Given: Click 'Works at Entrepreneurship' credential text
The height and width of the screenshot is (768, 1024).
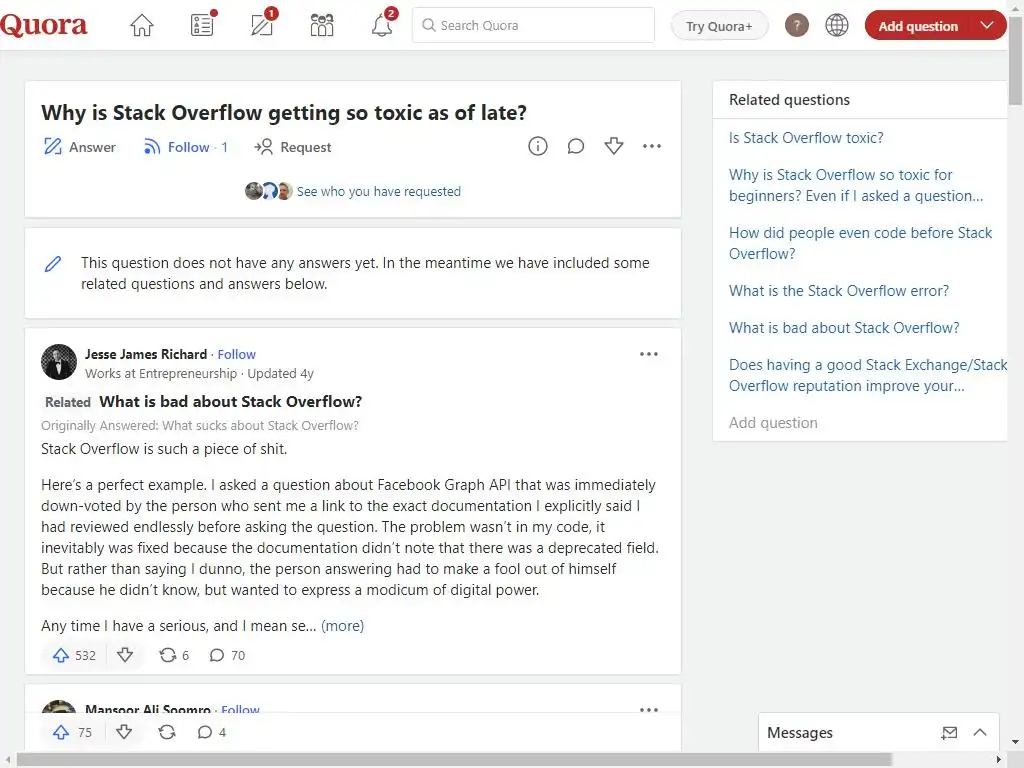Looking at the screenshot, I should (161, 374).
